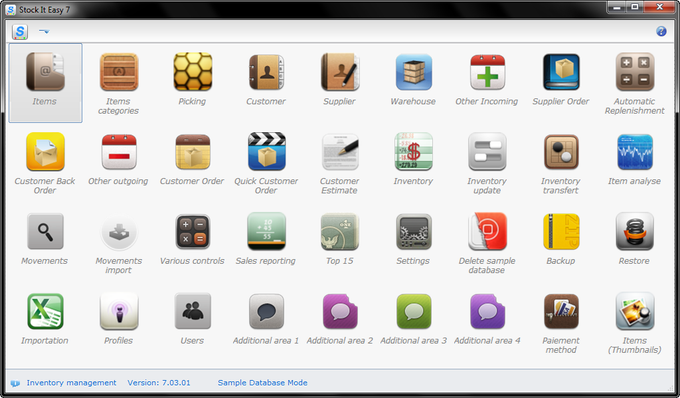680x398 pixels.
Task: Launch Automatic Replenishment
Action: 635,72
